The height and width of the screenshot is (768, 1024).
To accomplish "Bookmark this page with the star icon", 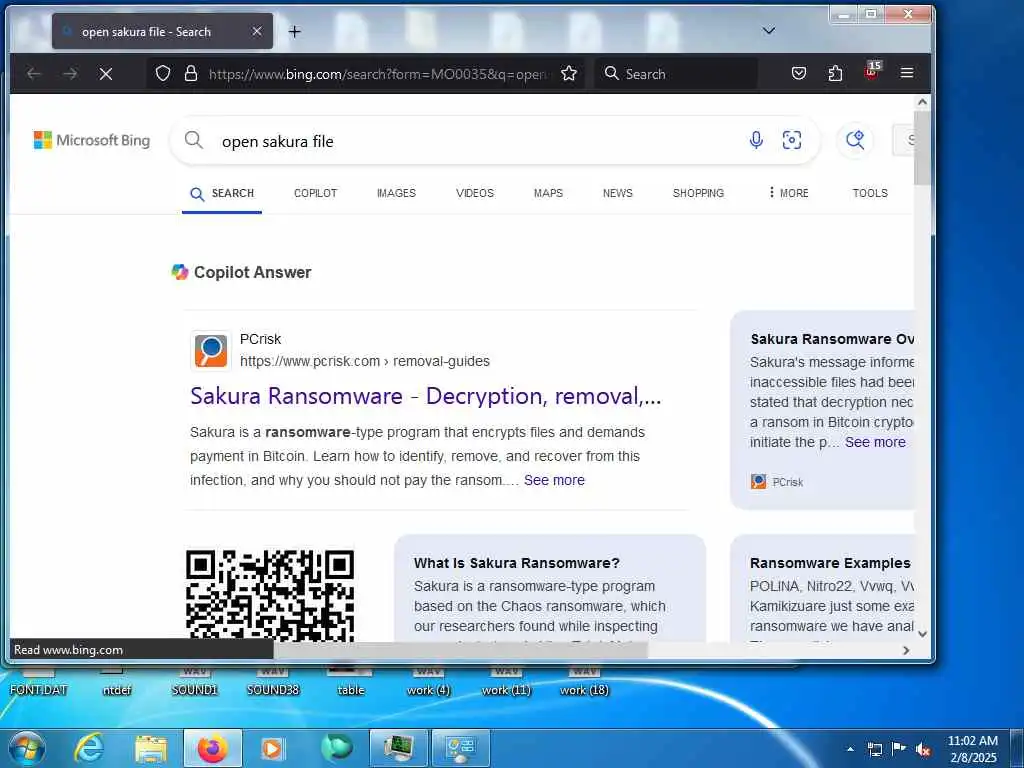I will (x=569, y=73).
